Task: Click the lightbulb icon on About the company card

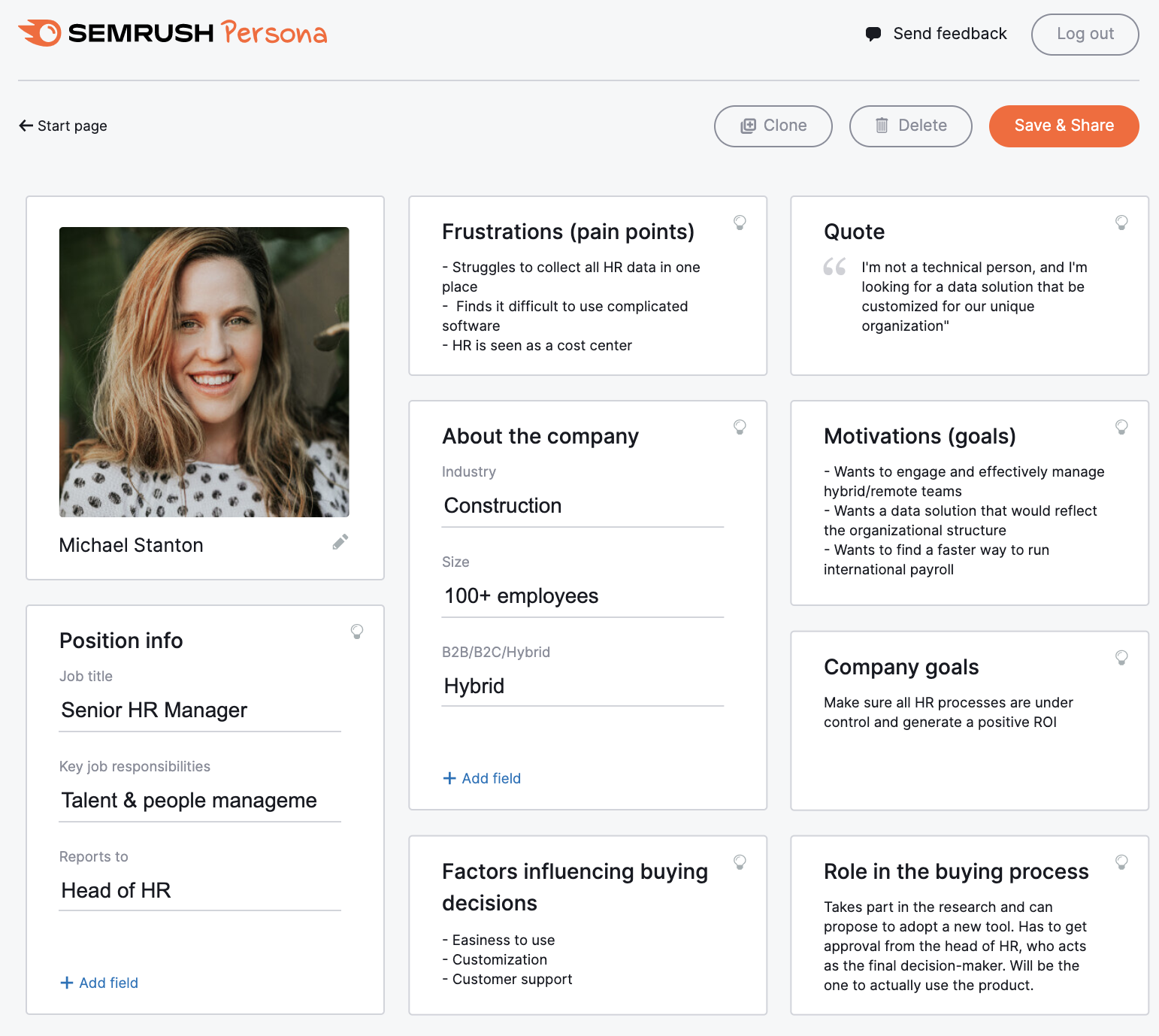Action: tap(740, 427)
